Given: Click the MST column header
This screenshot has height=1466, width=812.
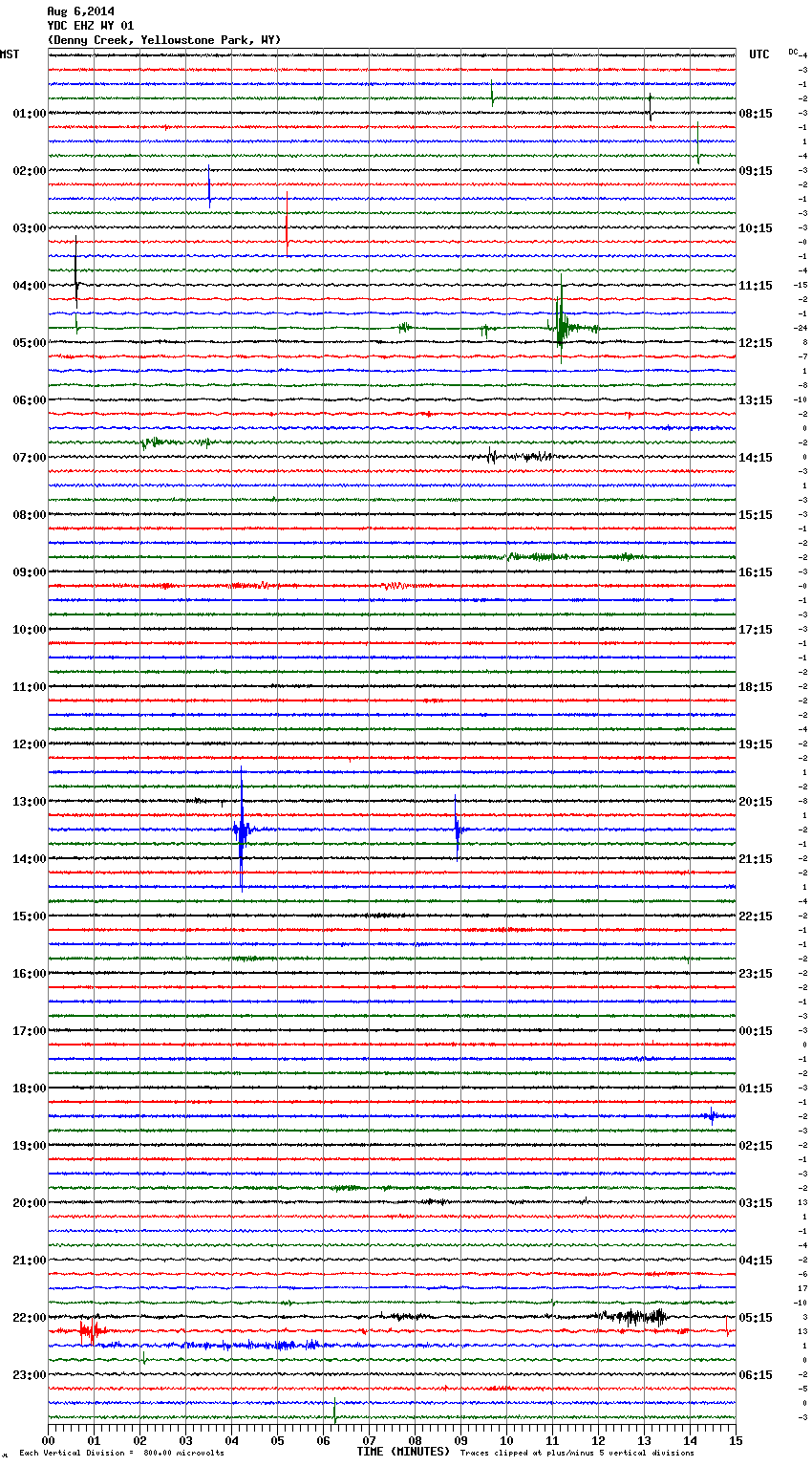Looking at the screenshot, I should coord(10,54).
